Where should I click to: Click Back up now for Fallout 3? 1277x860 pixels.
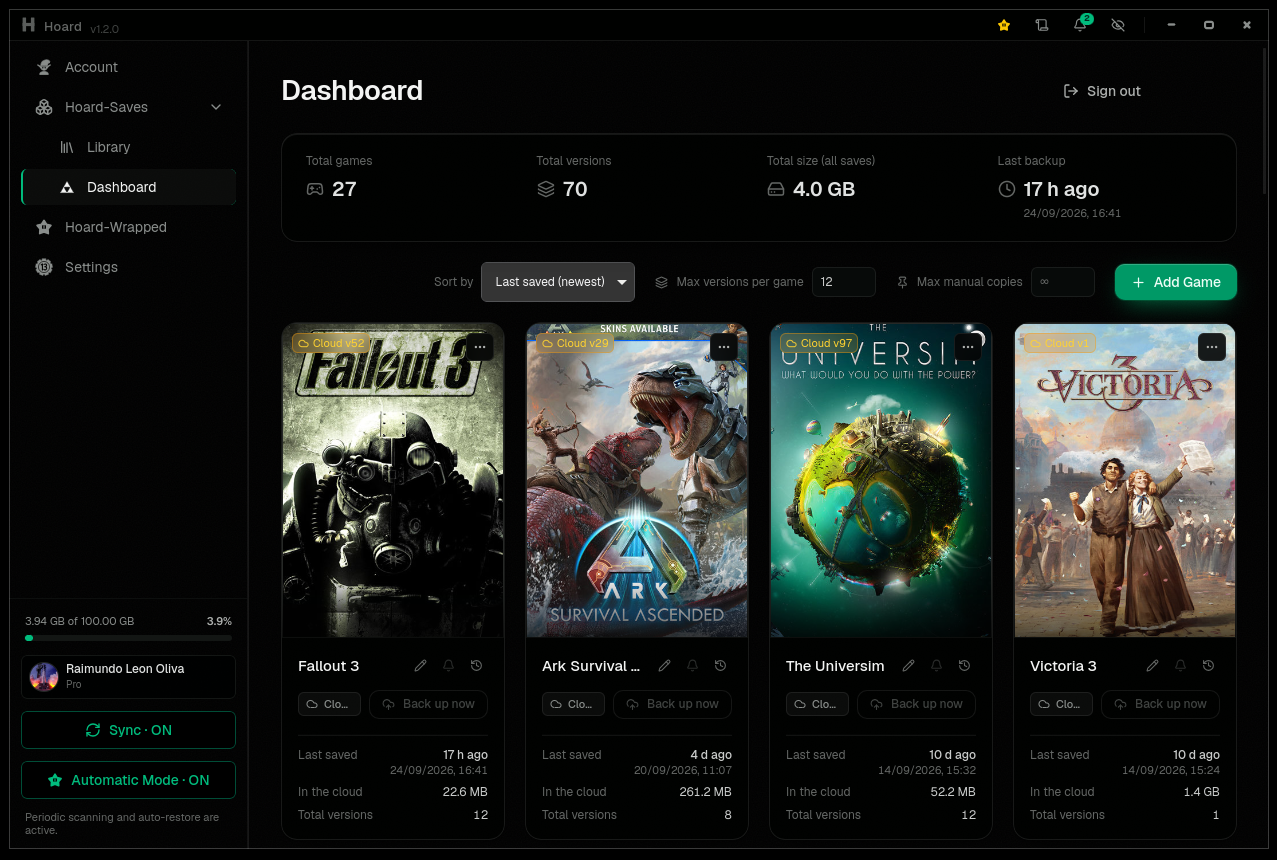pyautogui.click(x=429, y=704)
